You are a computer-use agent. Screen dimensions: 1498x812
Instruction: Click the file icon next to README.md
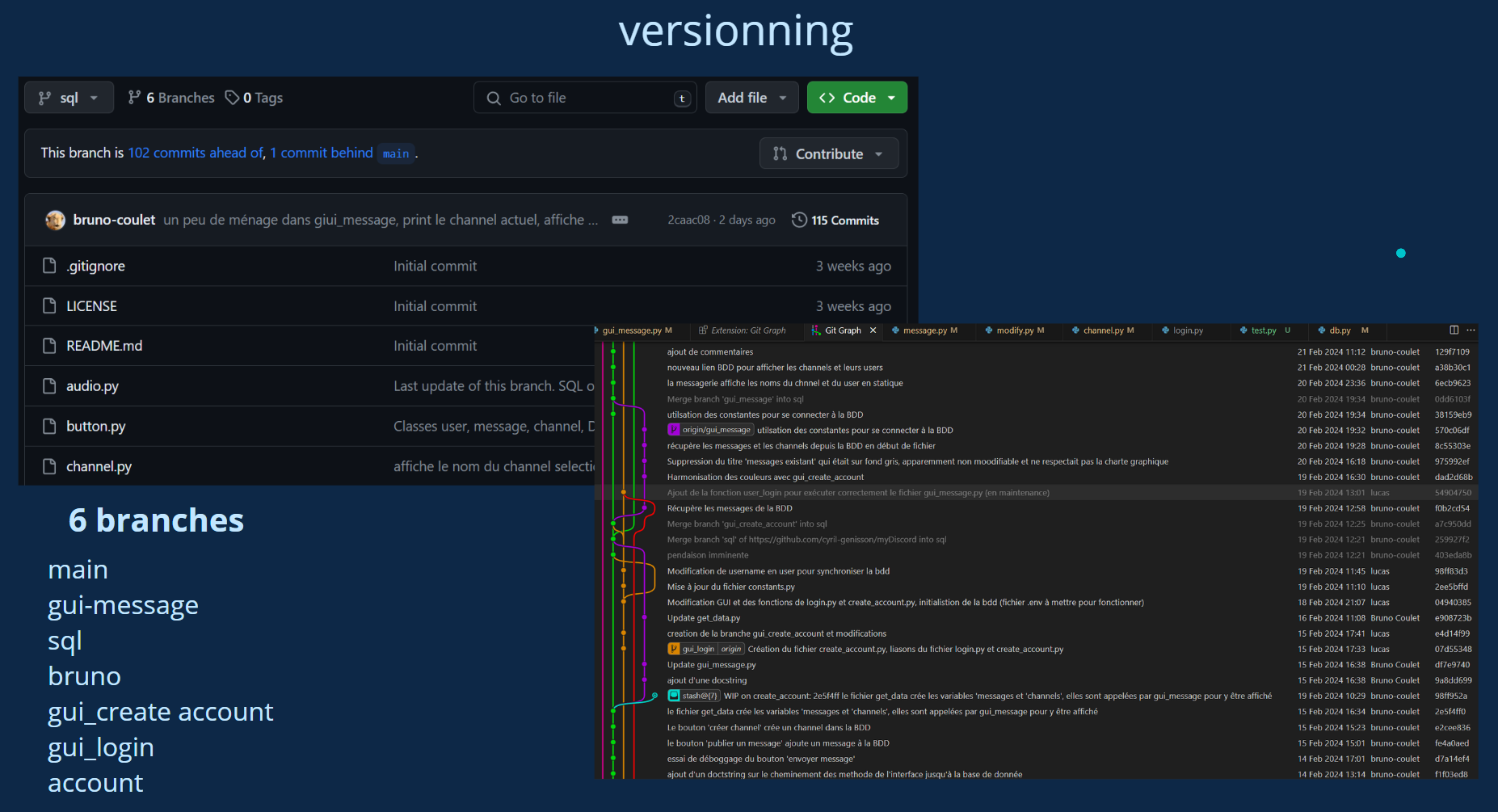[49, 346]
